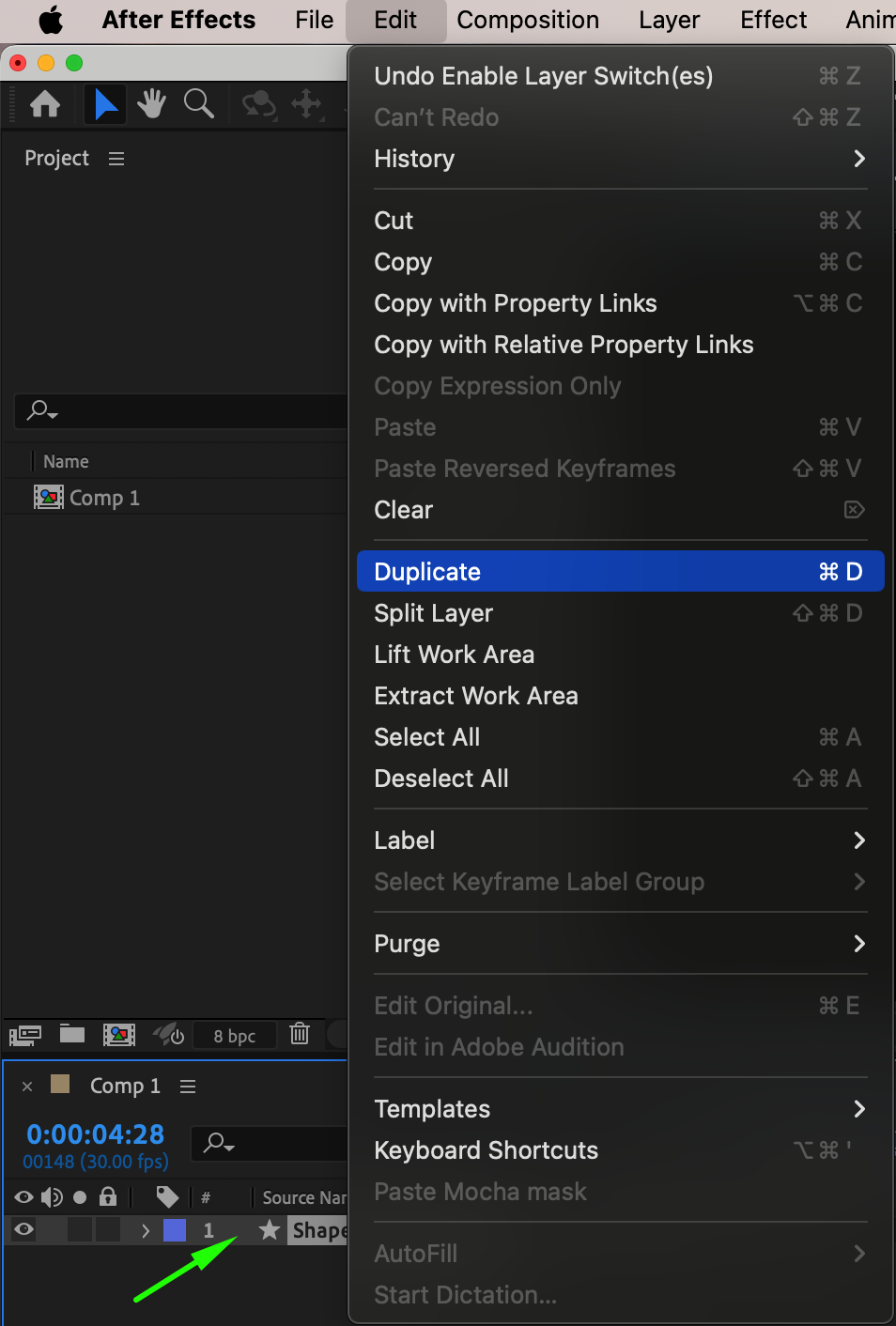Click the Comp 1 timeline tab
The height and width of the screenshot is (1326, 896).
click(x=125, y=1087)
